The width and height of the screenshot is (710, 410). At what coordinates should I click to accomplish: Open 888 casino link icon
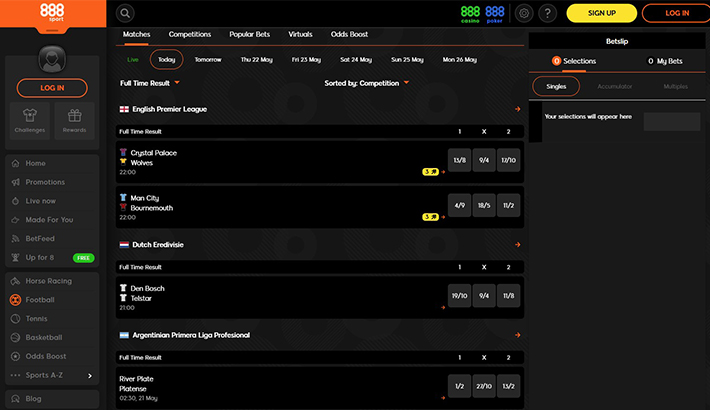tap(470, 14)
